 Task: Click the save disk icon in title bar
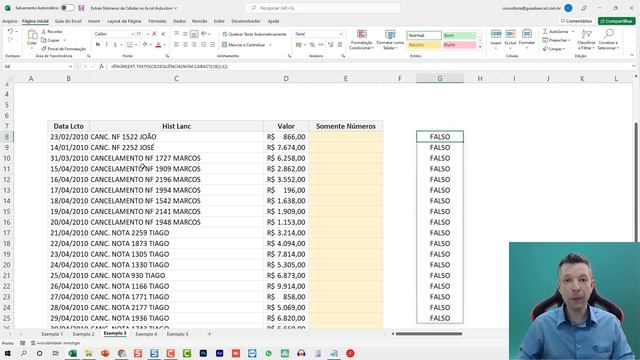tap(81, 8)
